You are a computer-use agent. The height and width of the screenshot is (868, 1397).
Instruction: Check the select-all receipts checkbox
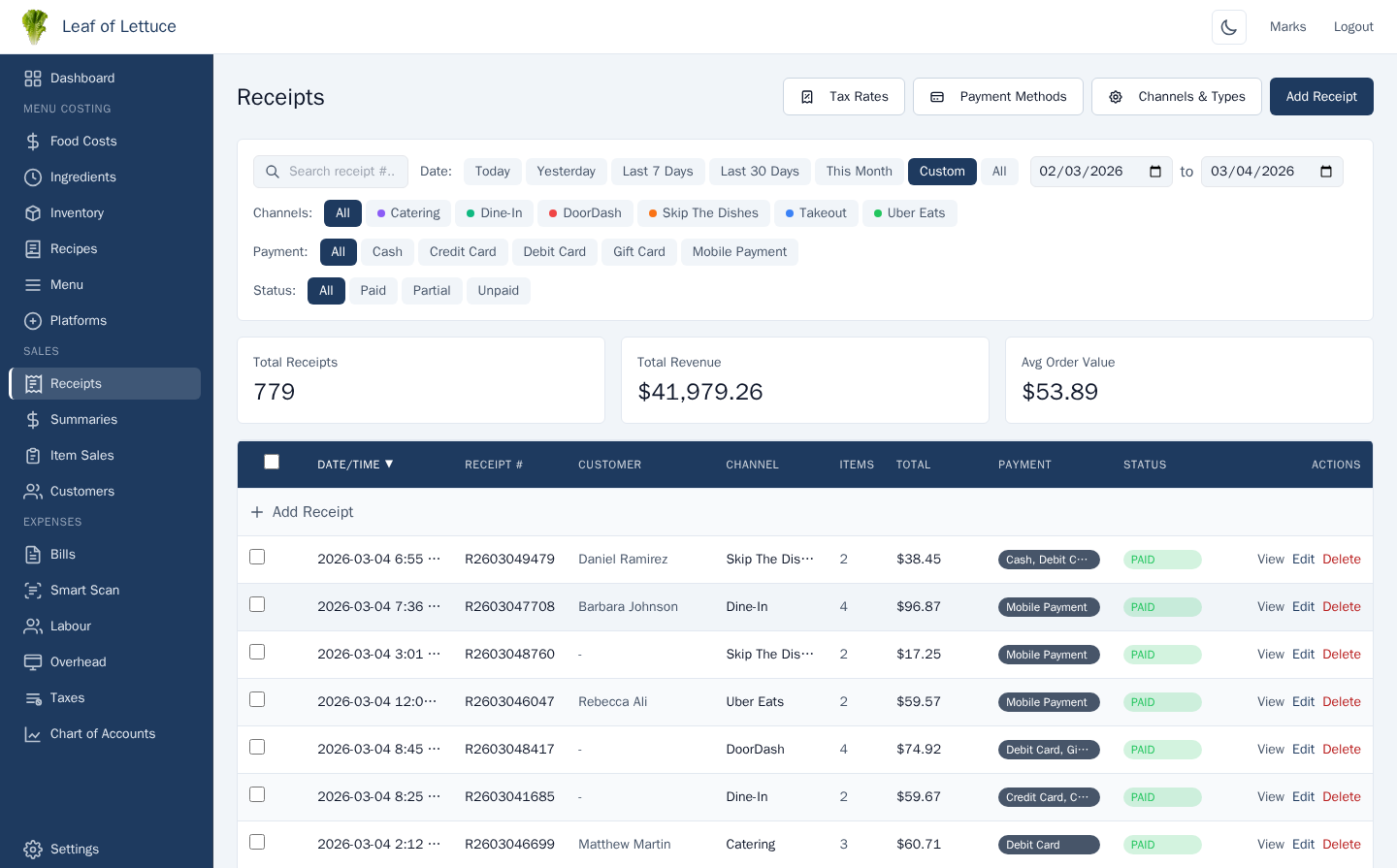click(272, 463)
